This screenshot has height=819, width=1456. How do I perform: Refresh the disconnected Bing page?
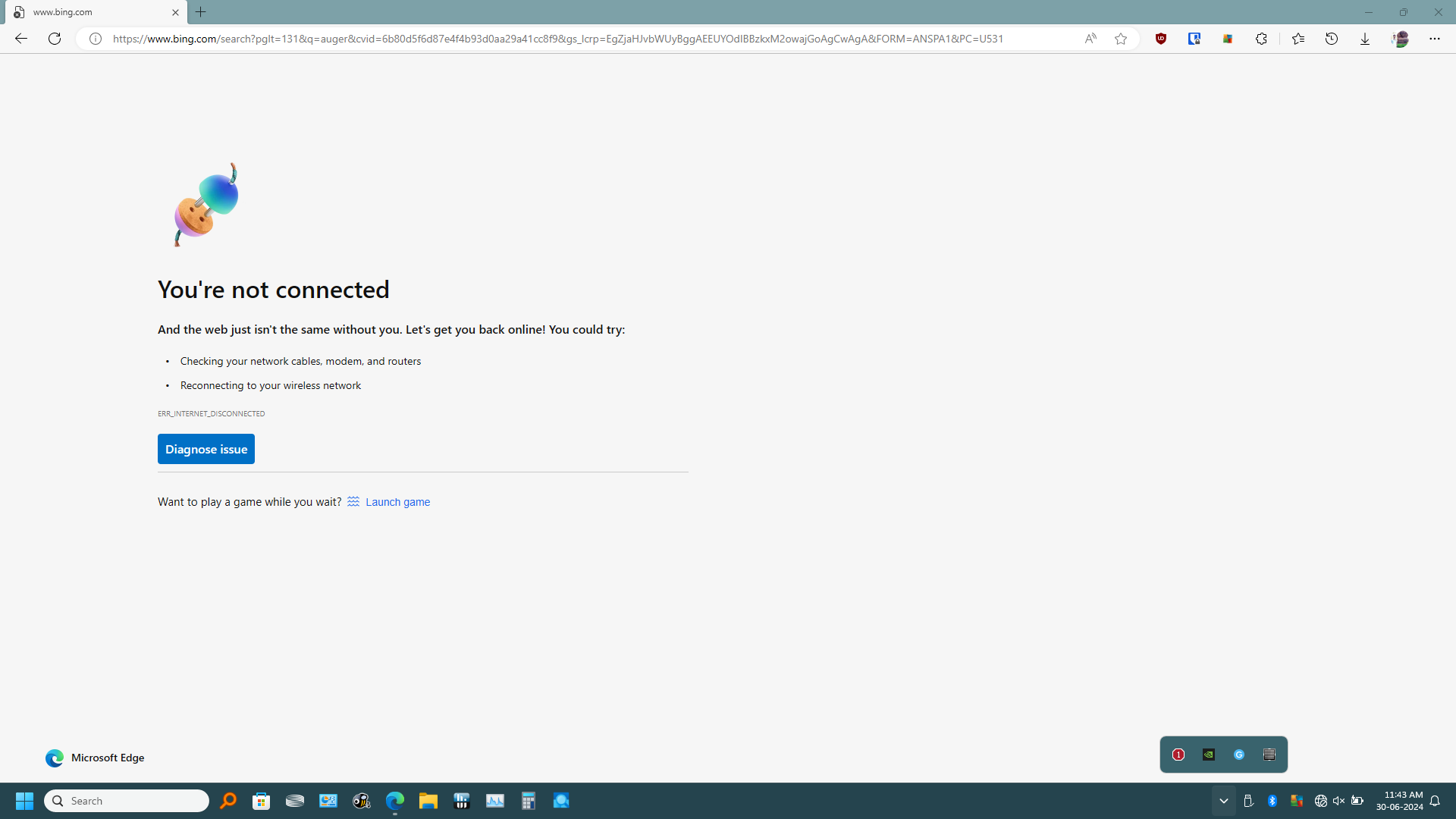55,39
